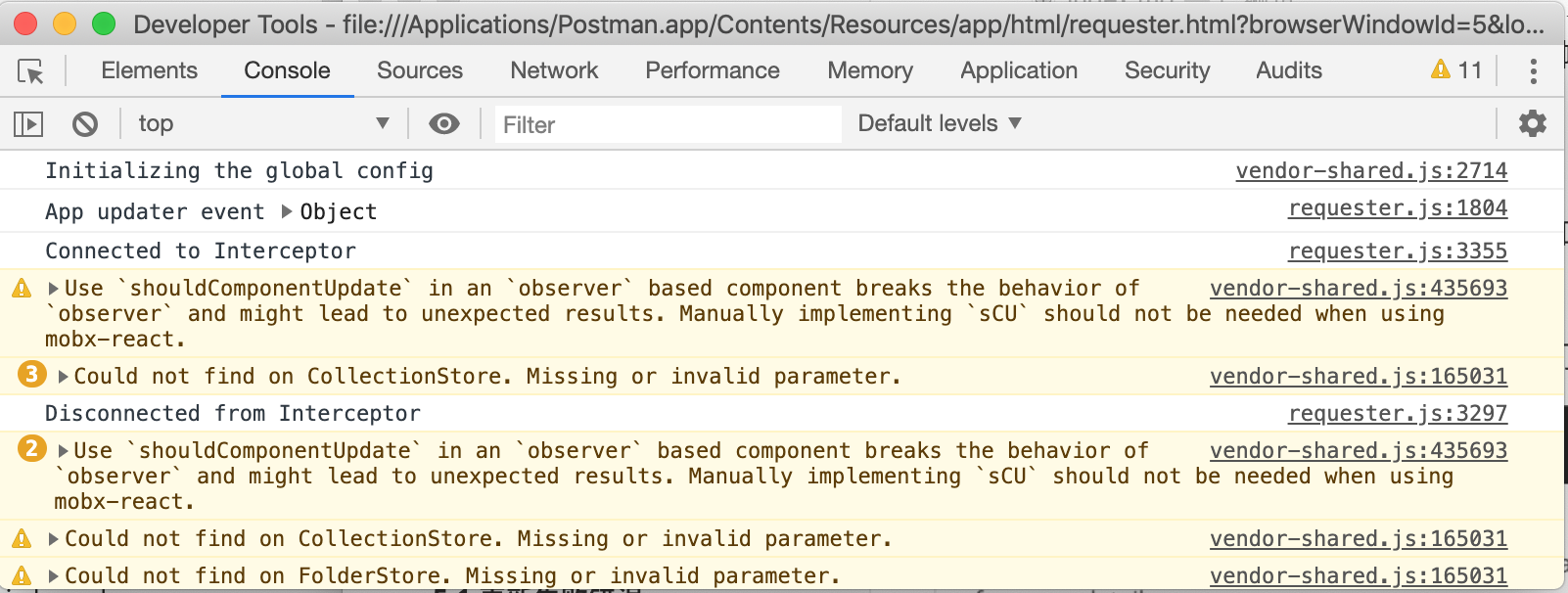
Task: Open the Application tab
Action: click(1019, 70)
